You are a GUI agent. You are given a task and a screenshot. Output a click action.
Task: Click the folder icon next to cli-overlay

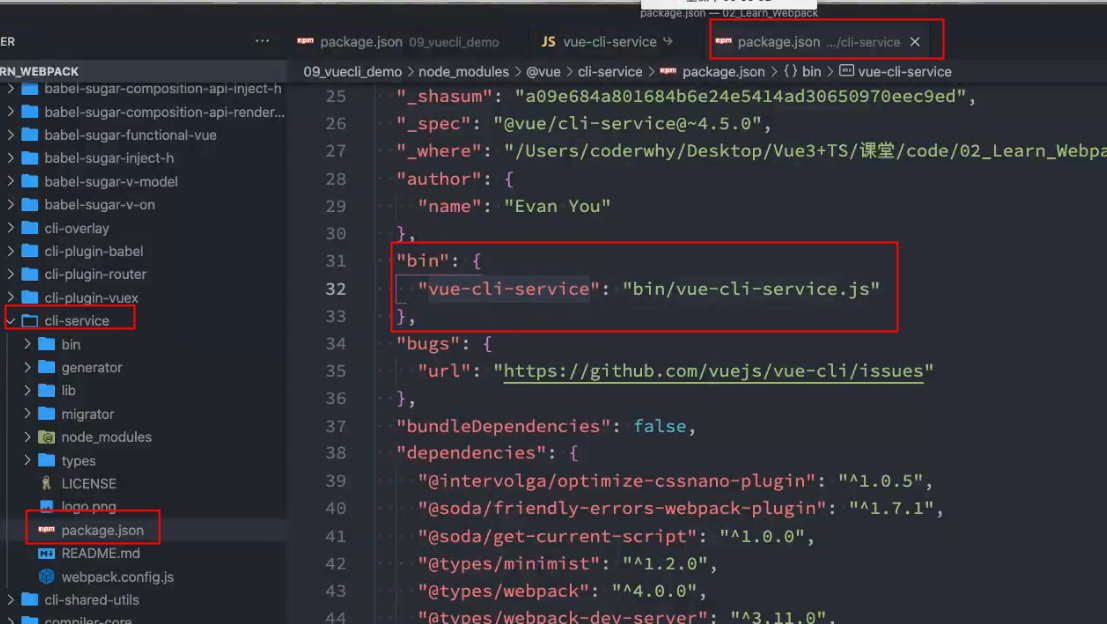tap(30, 228)
